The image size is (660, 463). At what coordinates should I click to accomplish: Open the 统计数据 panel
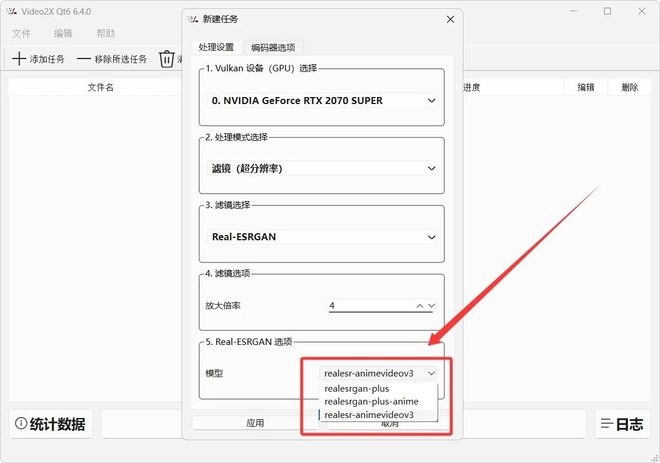51,423
